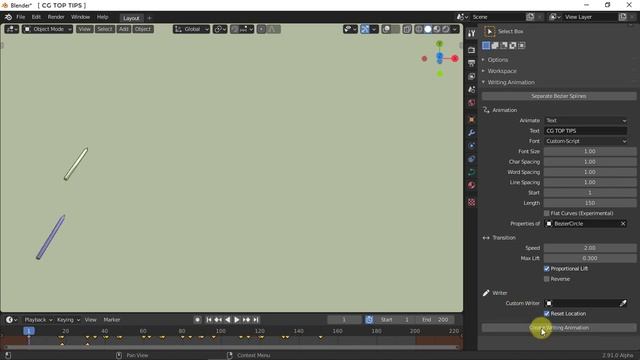Open the Object properties tab
640x360 pixels.
[471, 120]
